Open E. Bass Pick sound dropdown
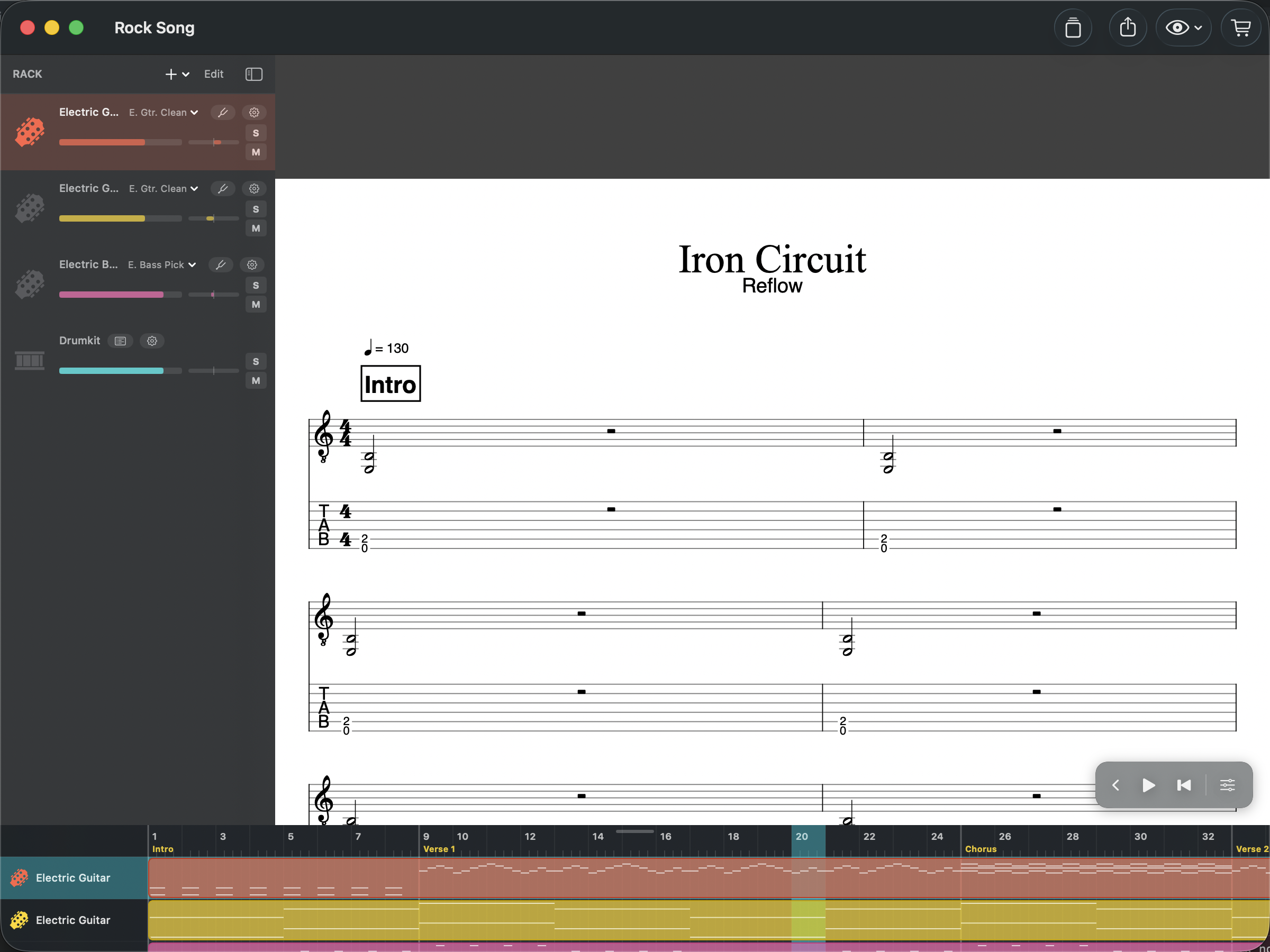Screen dimensions: 1270x952 [x=162, y=264]
